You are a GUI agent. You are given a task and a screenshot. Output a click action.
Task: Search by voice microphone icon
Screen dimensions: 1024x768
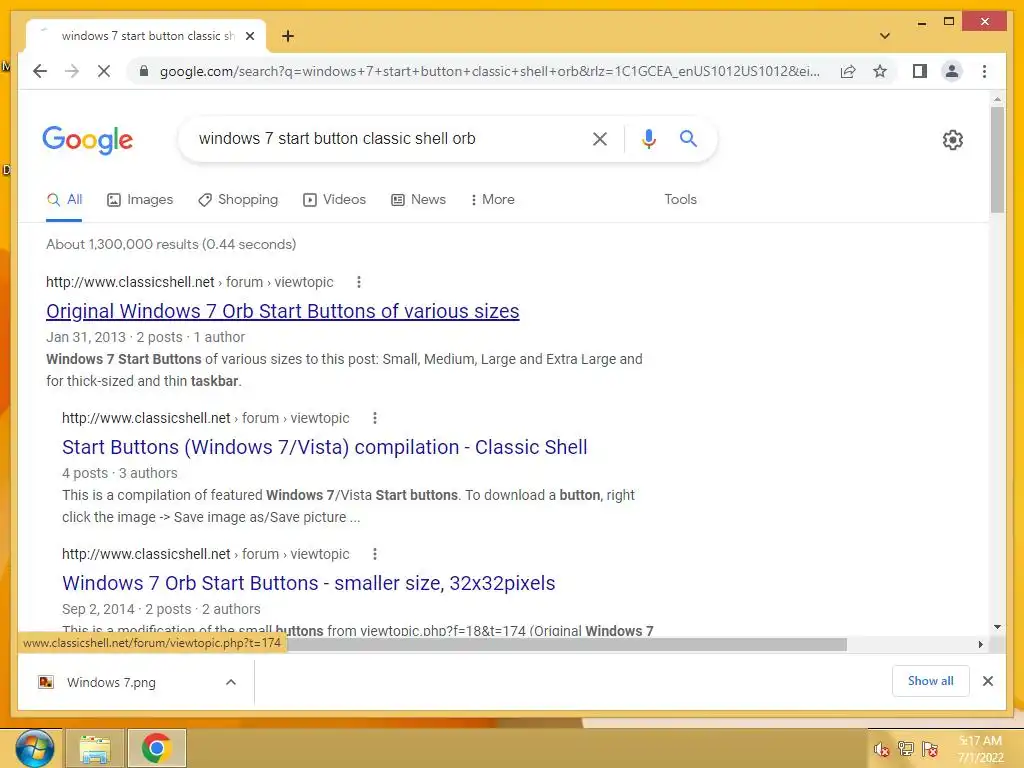click(x=648, y=138)
